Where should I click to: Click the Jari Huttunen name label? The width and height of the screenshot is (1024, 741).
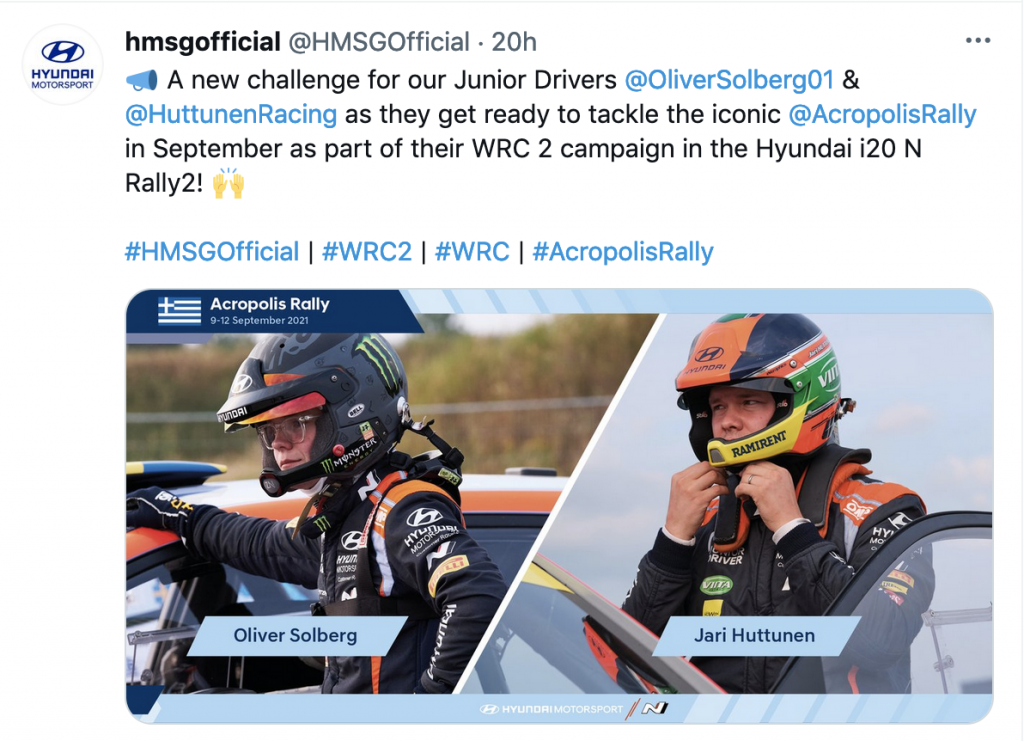[x=754, y=635]
